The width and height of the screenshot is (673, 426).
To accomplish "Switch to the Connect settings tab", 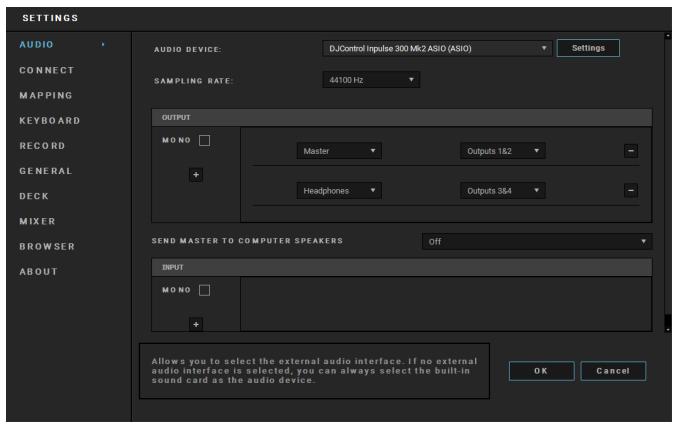I will [x=47, y=70].
